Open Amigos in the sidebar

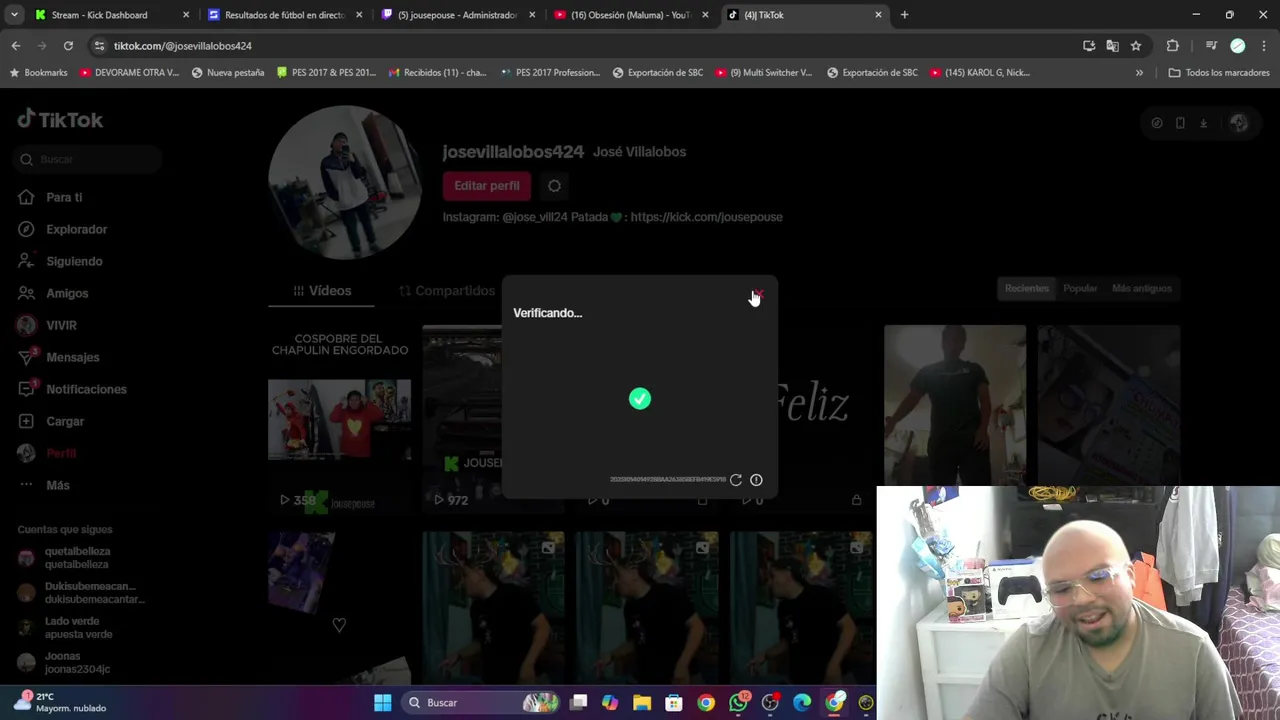[x=67, y=293]
